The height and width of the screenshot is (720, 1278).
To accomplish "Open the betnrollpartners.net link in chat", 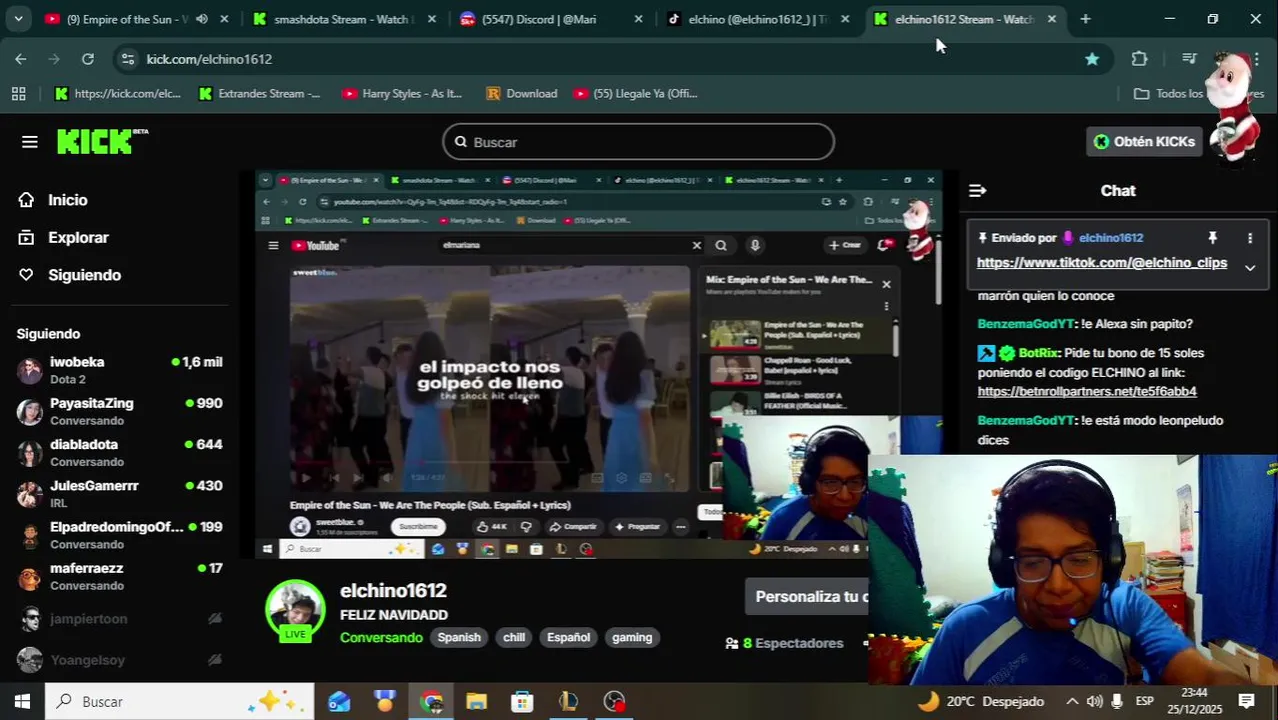I will pyautogui.click(x=1087, y=392).
